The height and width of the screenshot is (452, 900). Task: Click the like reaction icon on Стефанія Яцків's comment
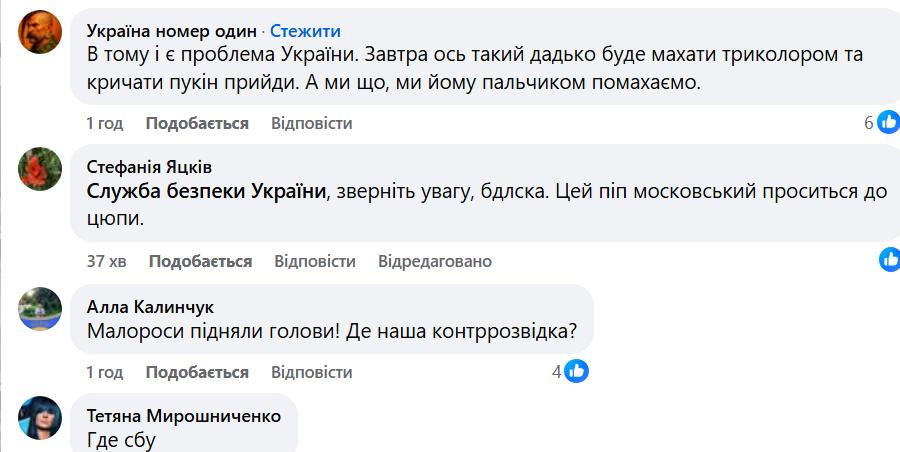pos(889,260)
